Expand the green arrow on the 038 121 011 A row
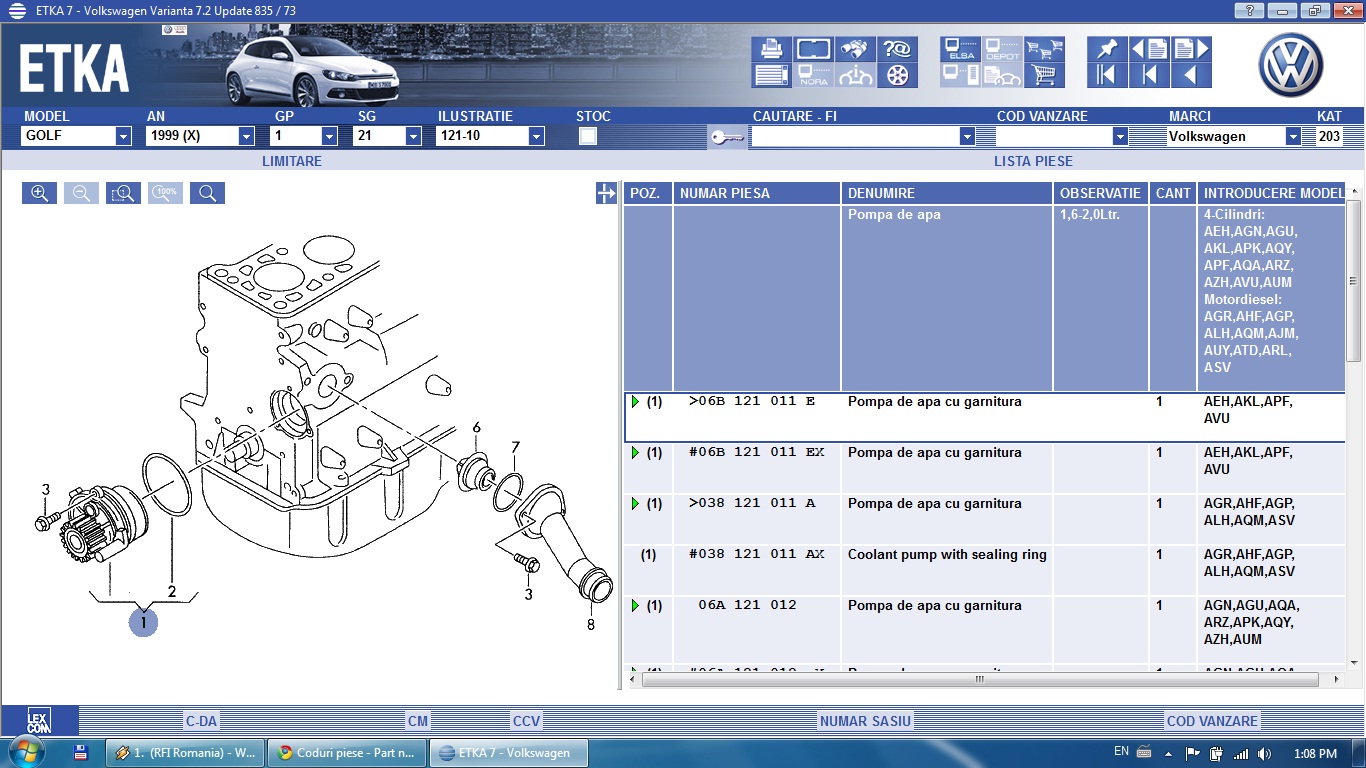 [635, 503]
